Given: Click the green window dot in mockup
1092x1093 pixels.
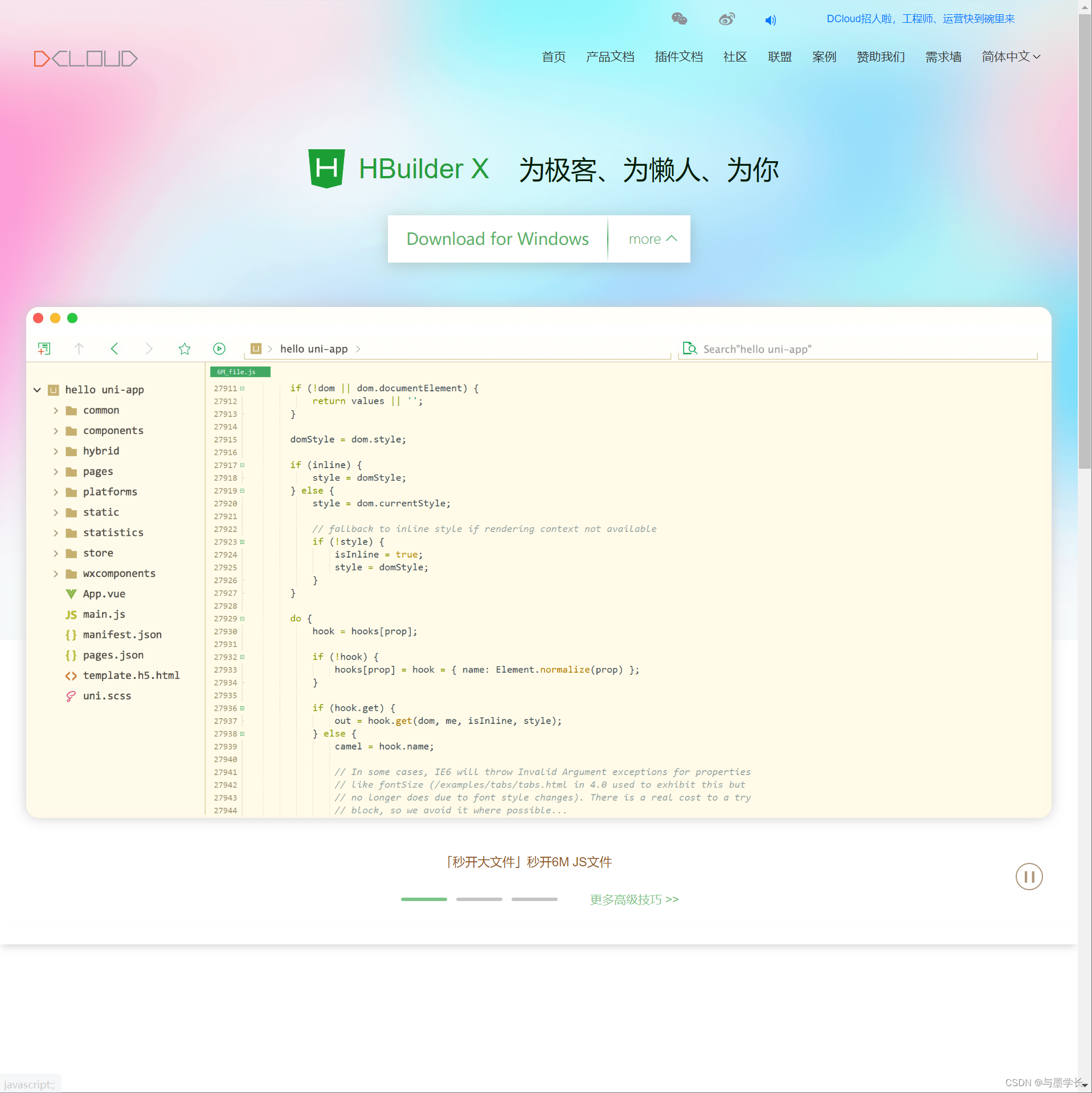Looking at the screenshot, I should (x=72, y=318).
